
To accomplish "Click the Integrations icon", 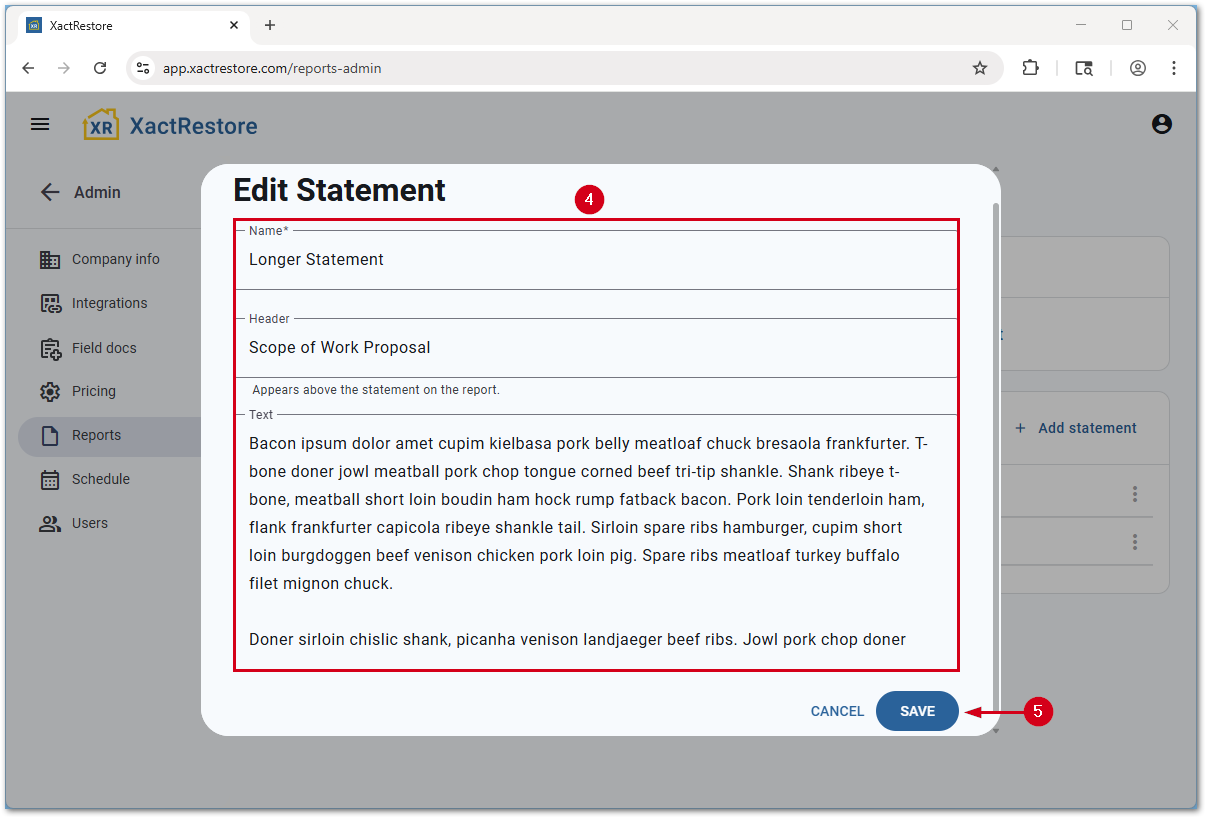I will coord(50,303).
